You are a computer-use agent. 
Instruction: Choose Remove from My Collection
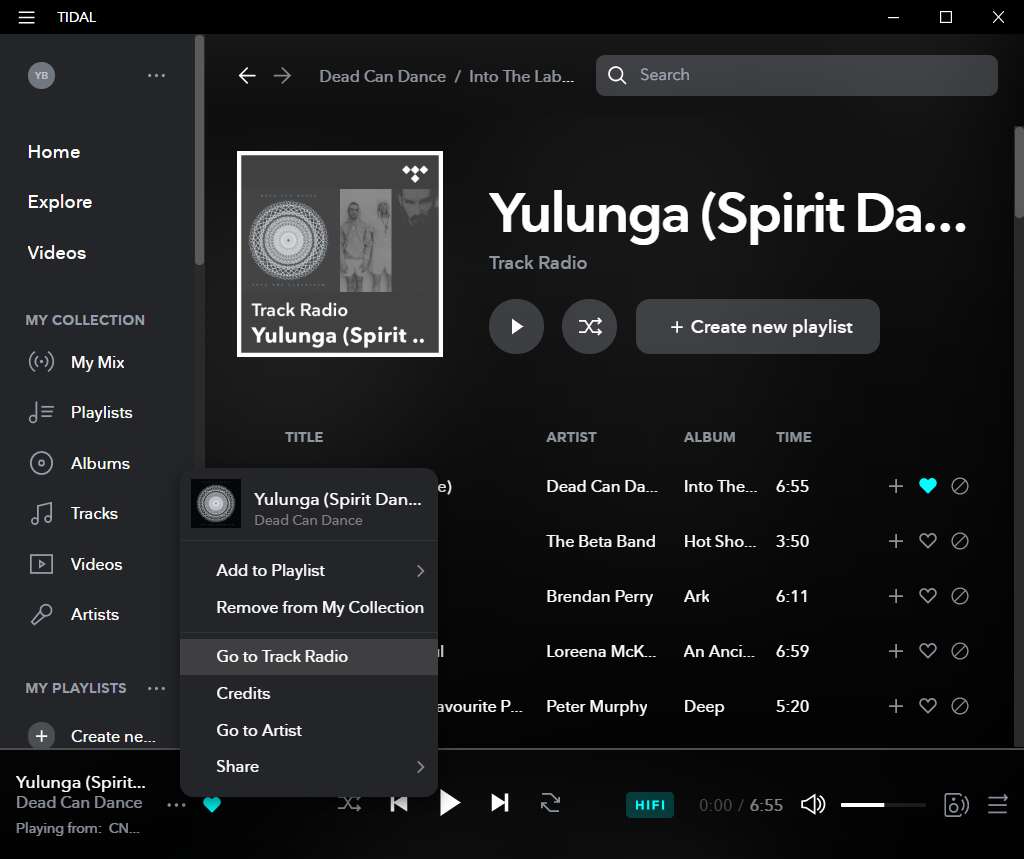tap(308, 607)
